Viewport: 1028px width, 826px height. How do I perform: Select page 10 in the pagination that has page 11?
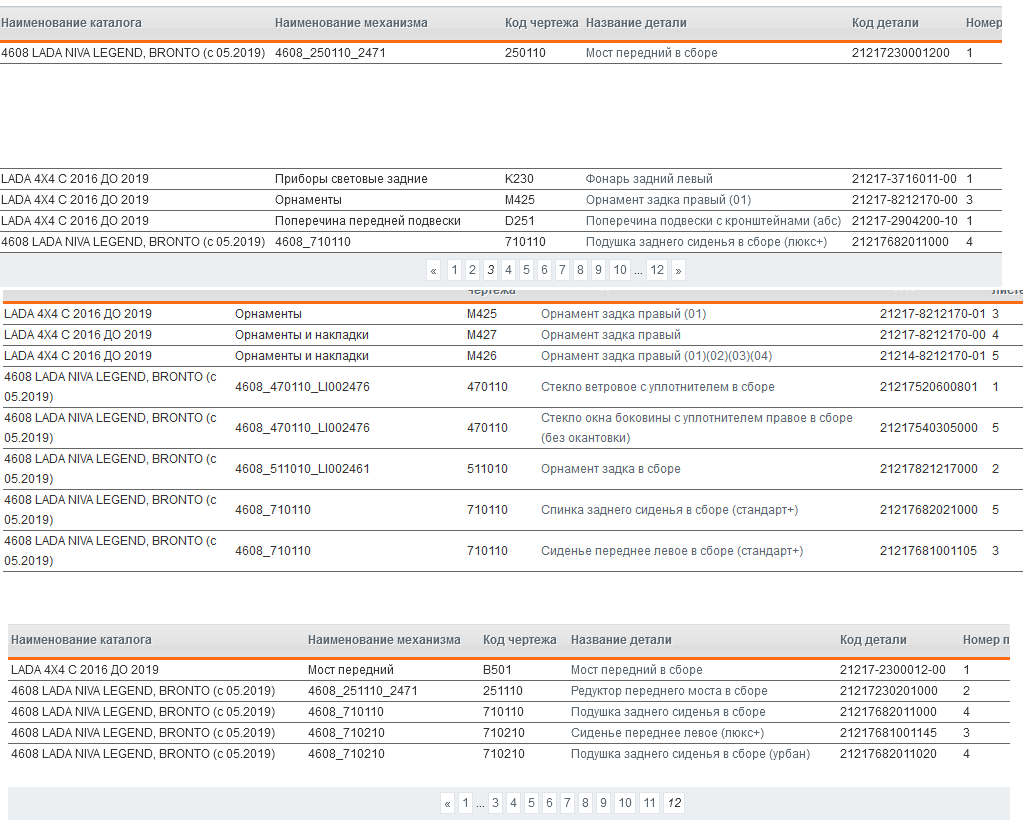[625, 803]
